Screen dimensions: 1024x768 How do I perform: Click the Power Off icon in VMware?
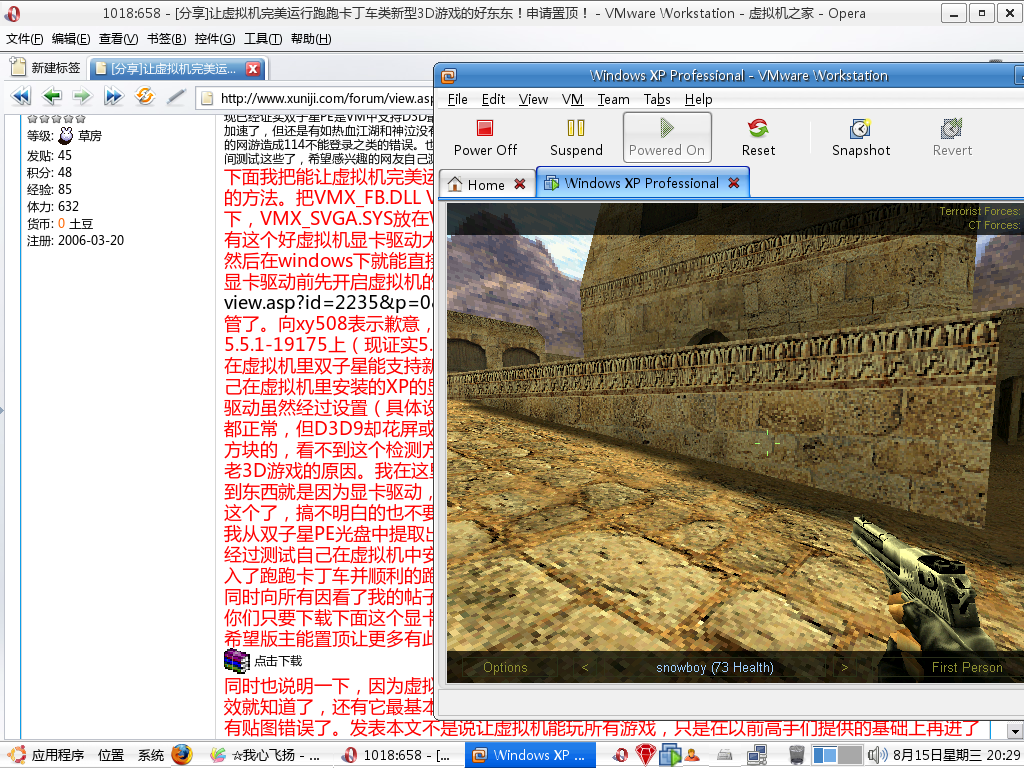pos(485,128)
